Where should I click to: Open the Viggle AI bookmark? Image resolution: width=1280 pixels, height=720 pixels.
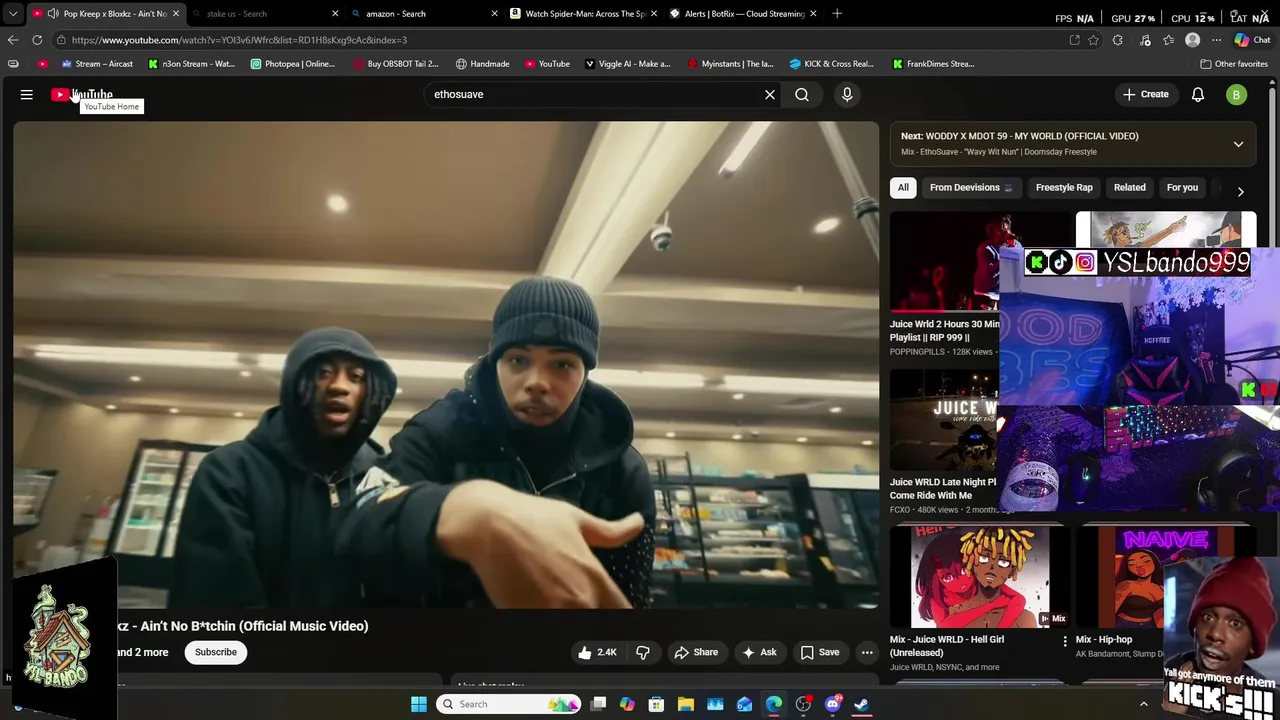click(x=628, y=64)
